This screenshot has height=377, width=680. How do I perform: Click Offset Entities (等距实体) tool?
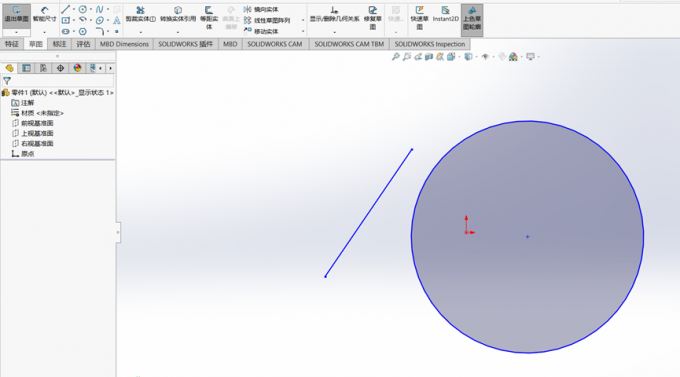point(209,17)
